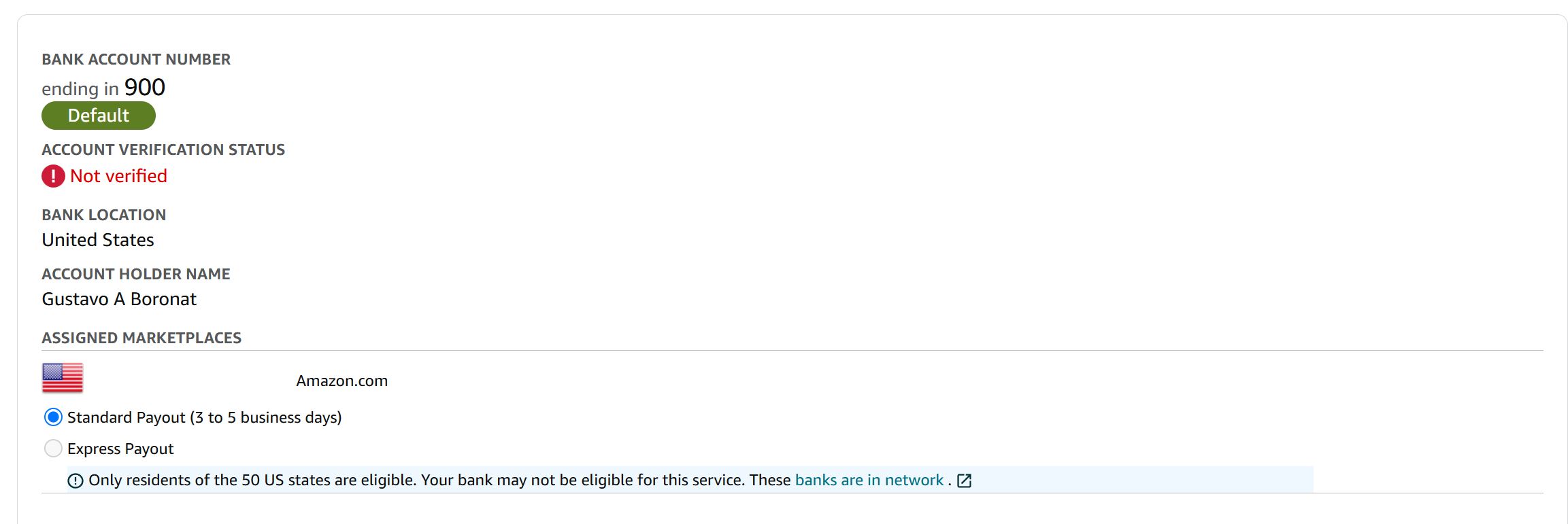This screenshot has height=524, width=1568.
Task: Click the Bank Account Number heading
Action: point(136,59)
